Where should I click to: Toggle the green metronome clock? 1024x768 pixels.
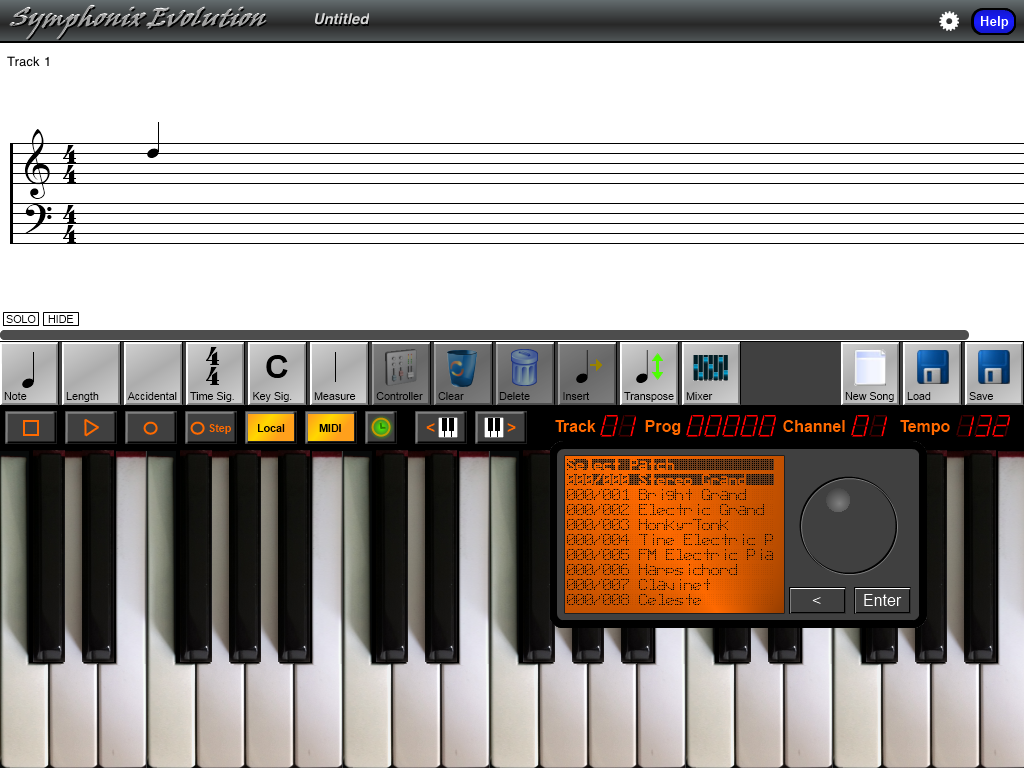click(381, 428)
